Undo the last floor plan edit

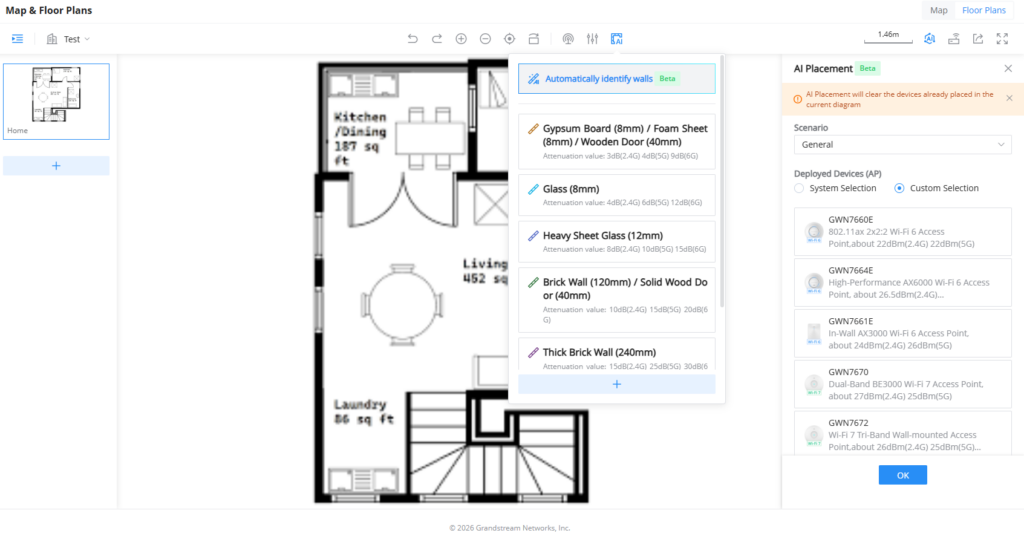tap(412, 39)
